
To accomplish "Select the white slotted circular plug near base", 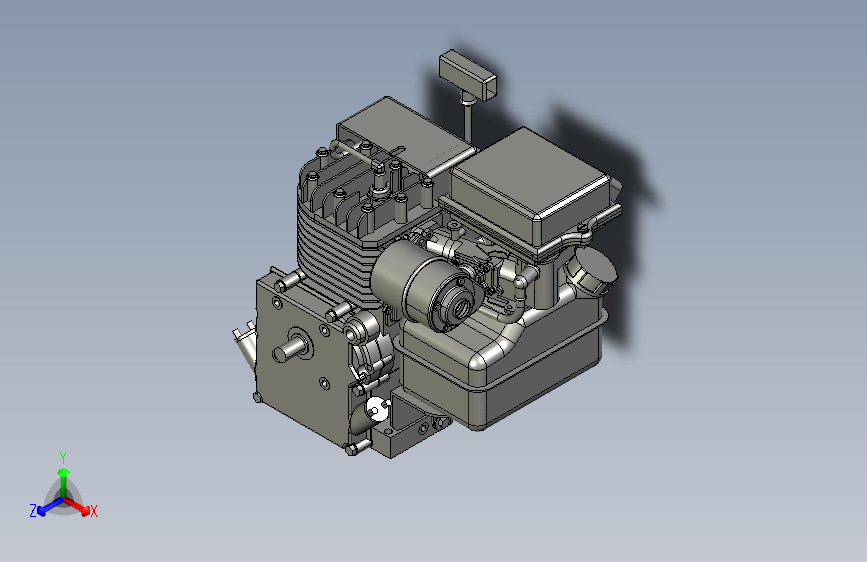I will coord(377,409).
